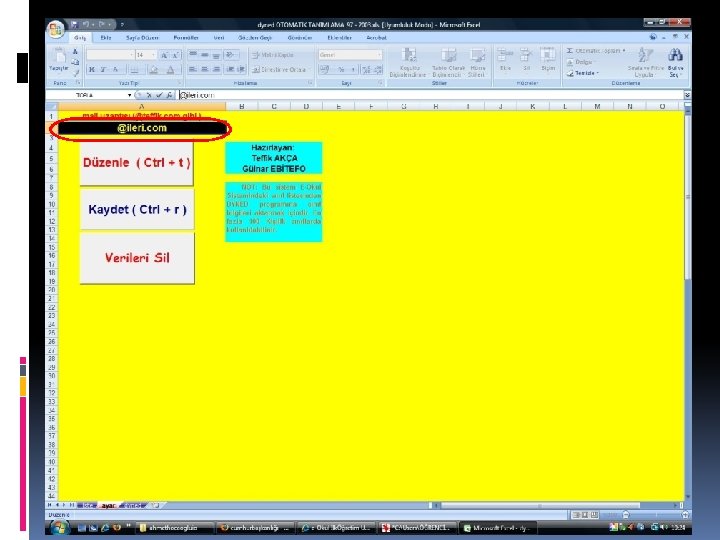Click the help icon near ribbon top right
The height and width of the screenshot is (540, 720).
652,37
